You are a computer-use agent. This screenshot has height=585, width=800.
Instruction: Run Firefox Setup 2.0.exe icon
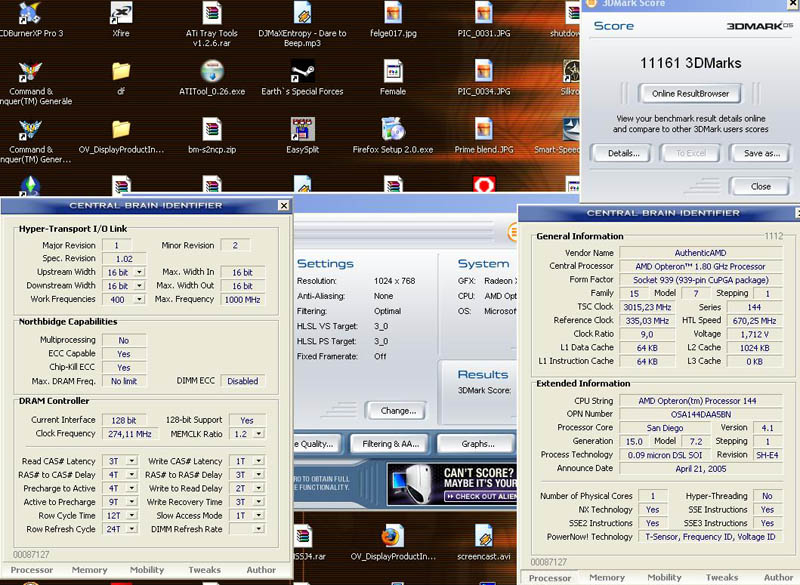point(393,136)
